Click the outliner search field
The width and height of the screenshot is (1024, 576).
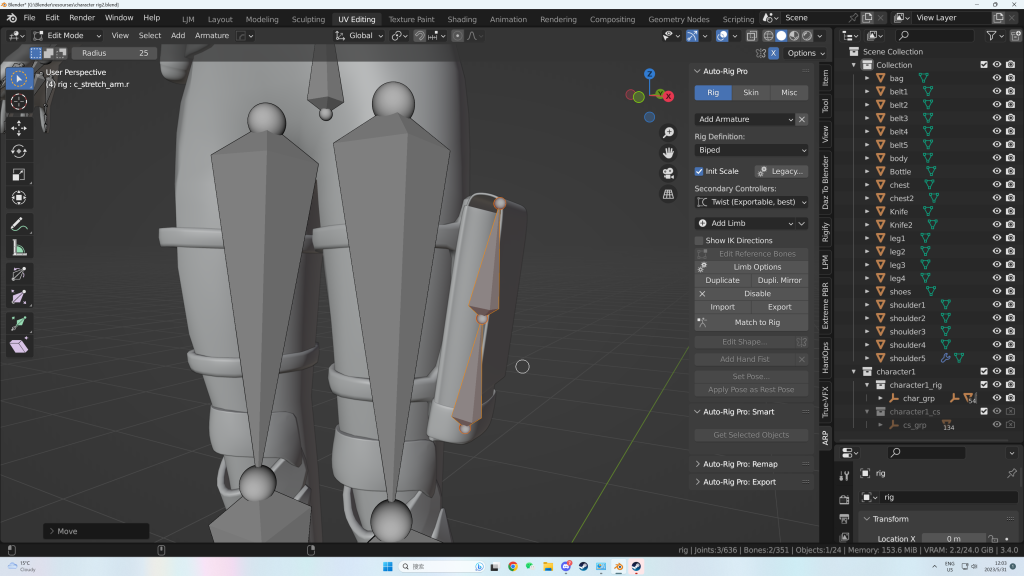pyautogui.click(x=935, y=36)
